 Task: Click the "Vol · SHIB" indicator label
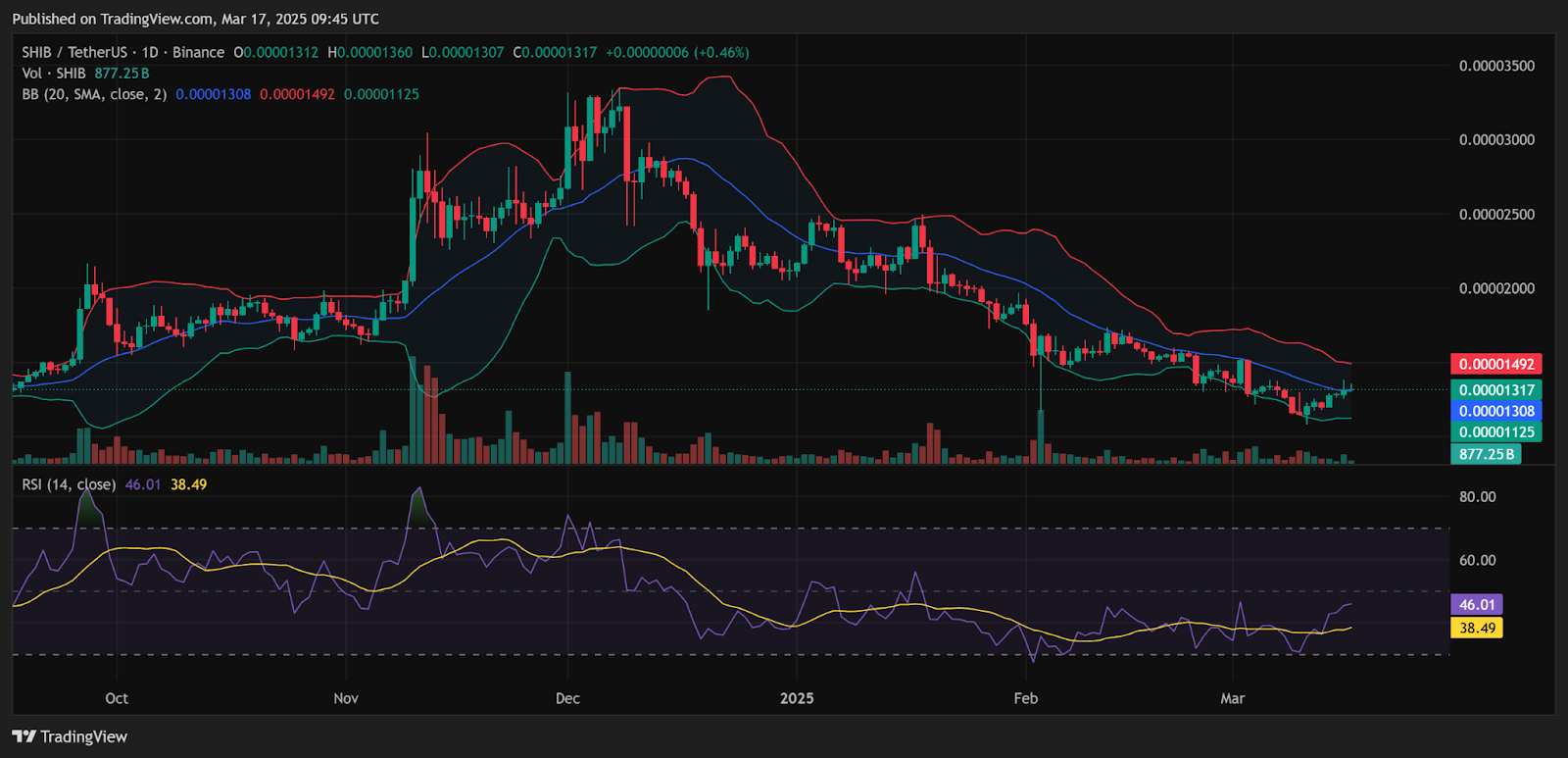tap(54, 74)
